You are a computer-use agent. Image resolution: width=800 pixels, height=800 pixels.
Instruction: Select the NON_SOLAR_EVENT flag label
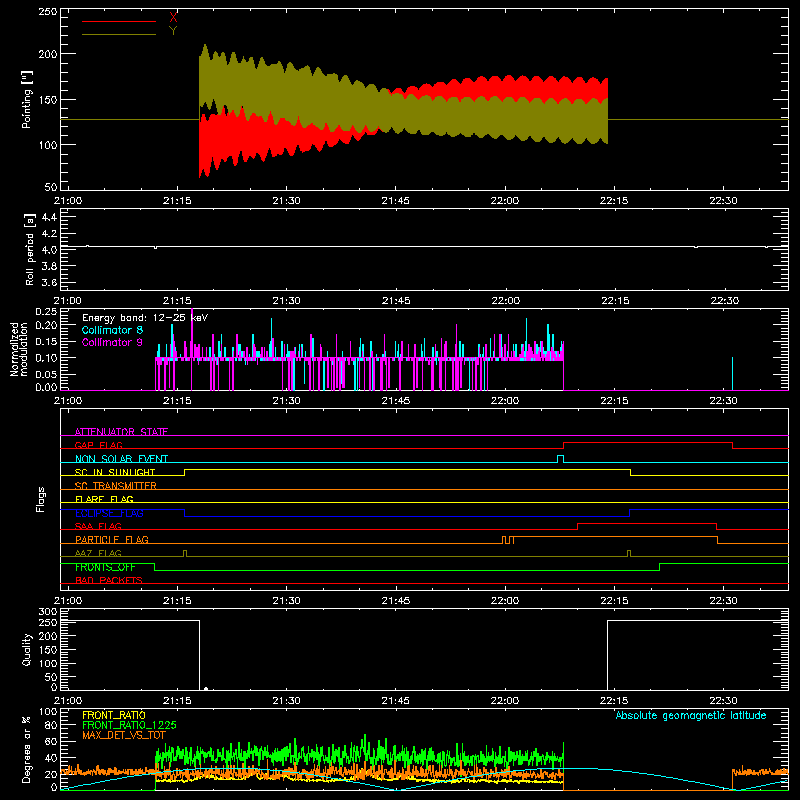pos(121,459)
